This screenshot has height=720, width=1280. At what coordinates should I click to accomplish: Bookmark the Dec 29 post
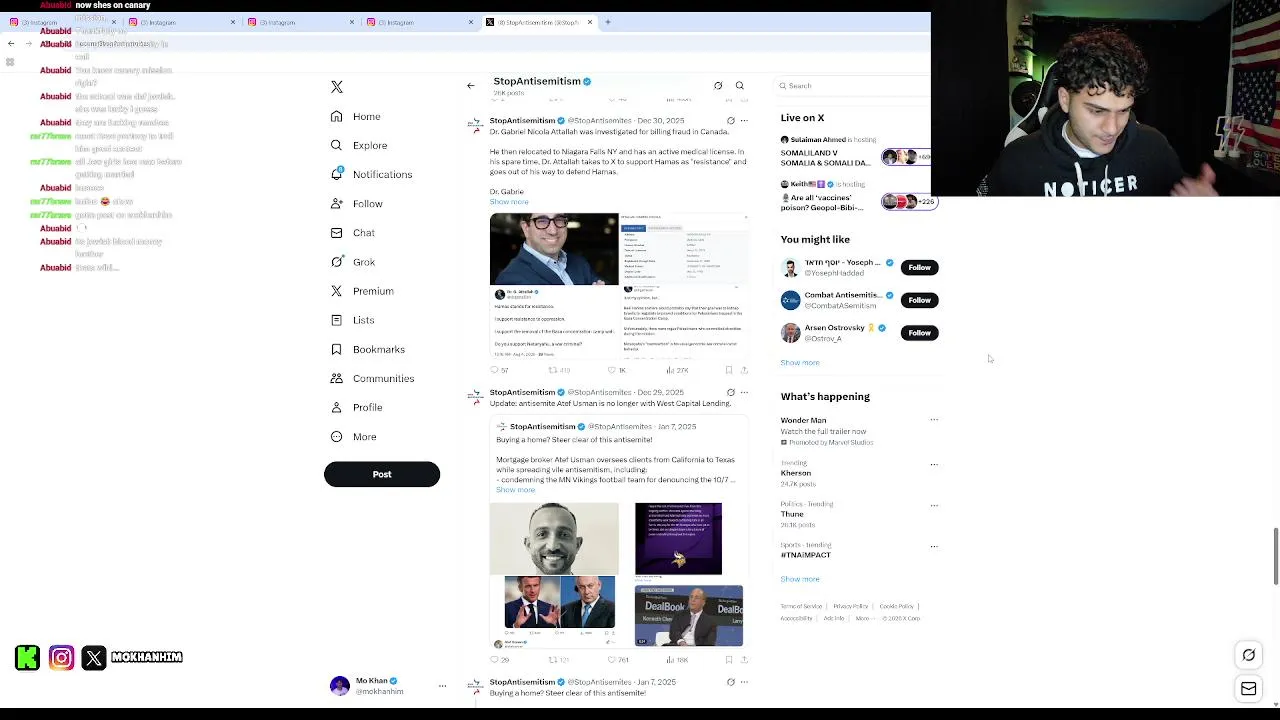tap(729, 660)
